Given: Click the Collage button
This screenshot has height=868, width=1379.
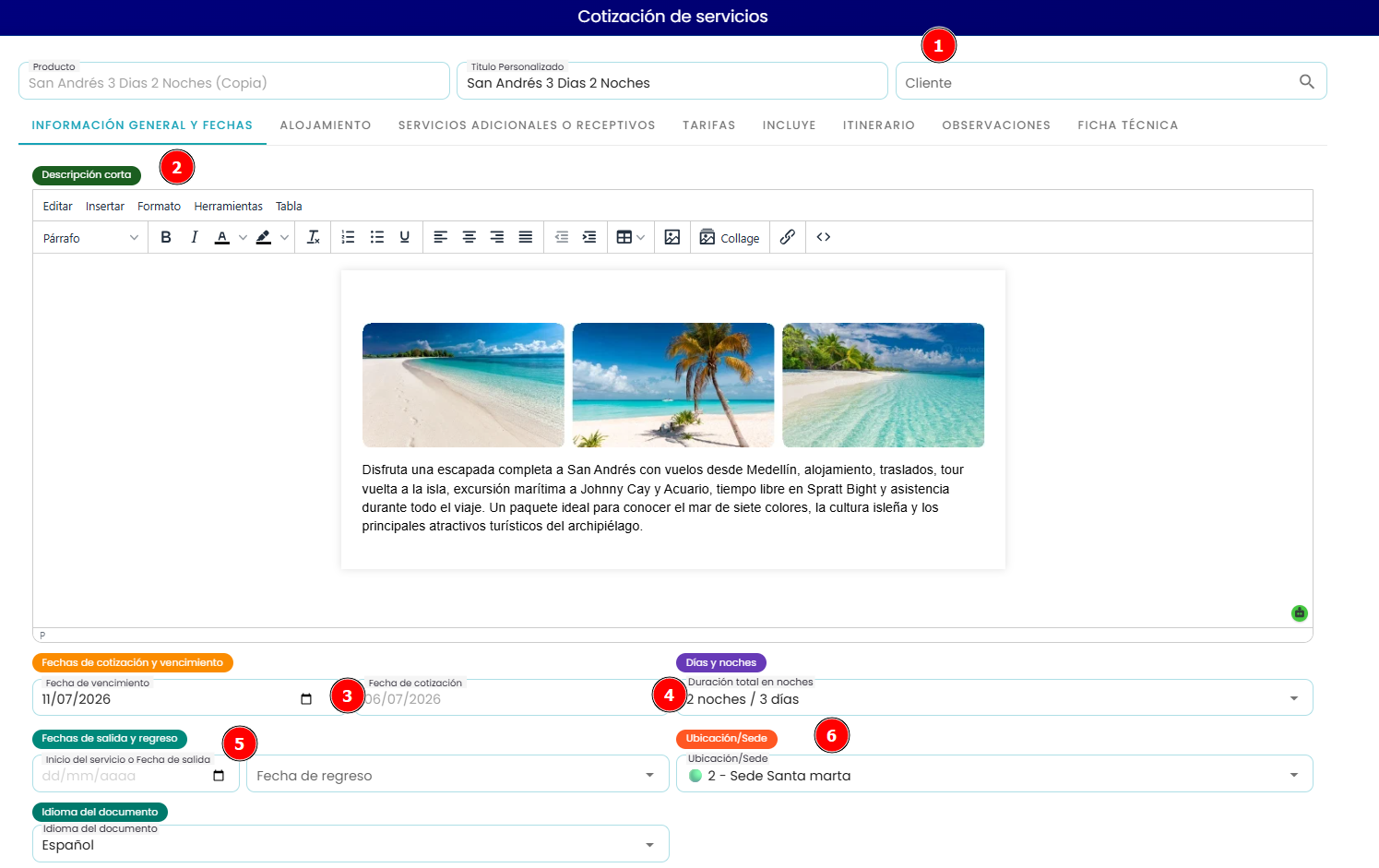Looking at the screenshot, I should click(x=730, y=237).
